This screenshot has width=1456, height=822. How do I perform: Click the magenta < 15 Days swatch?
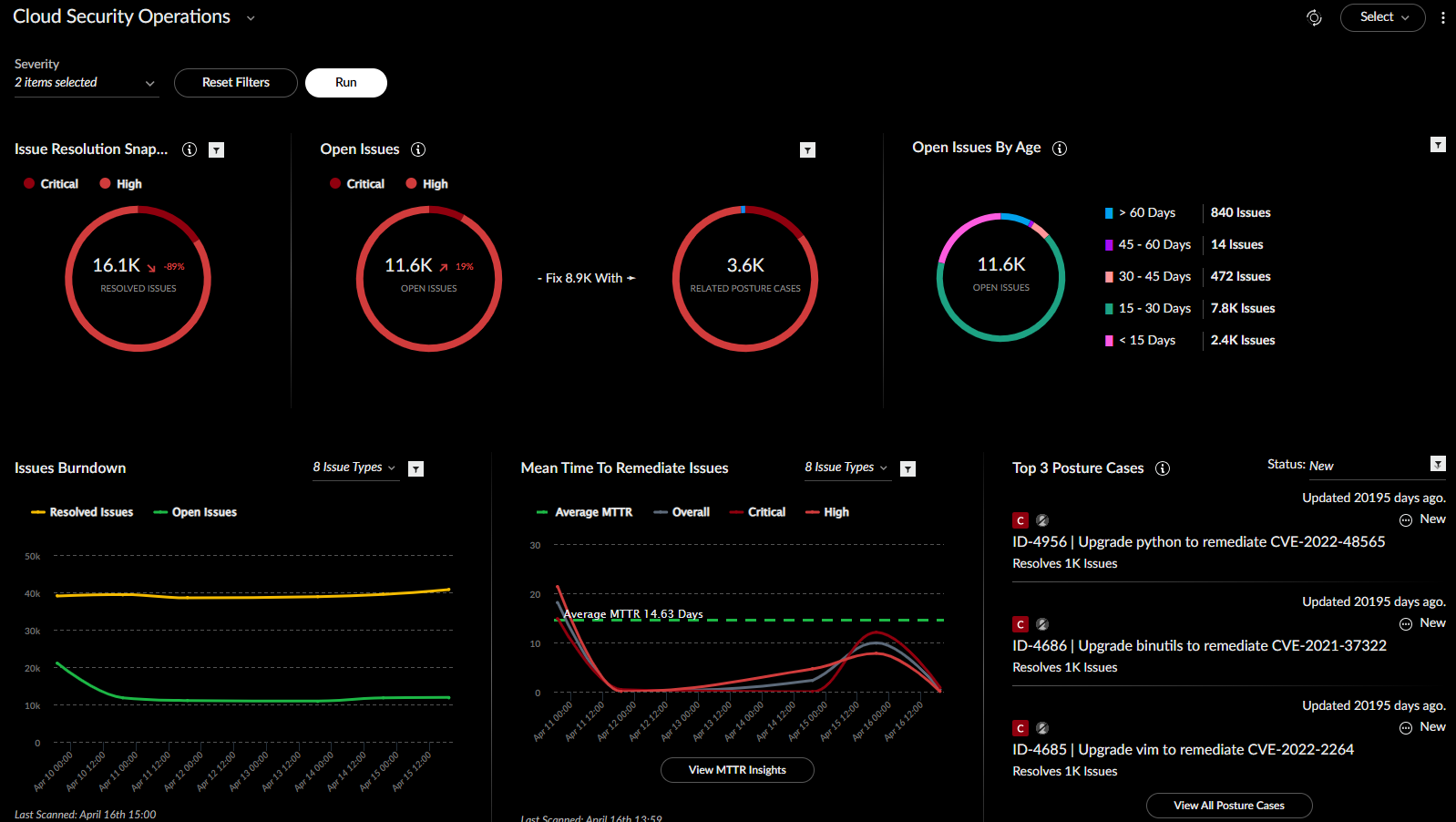(1109, 341)
